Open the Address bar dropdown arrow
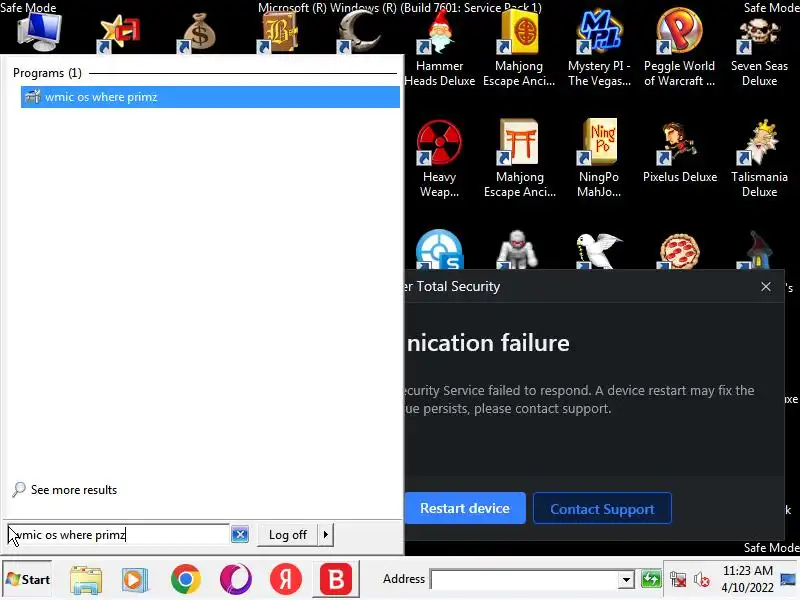 (x=626, y=580)
